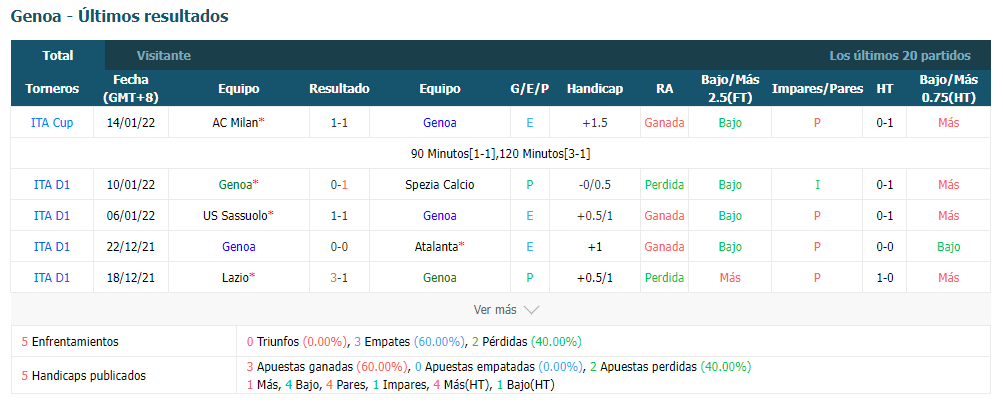Open US Sassuolo team page
This screenshot has width=1003, height=403.
(x=235, y=216)
